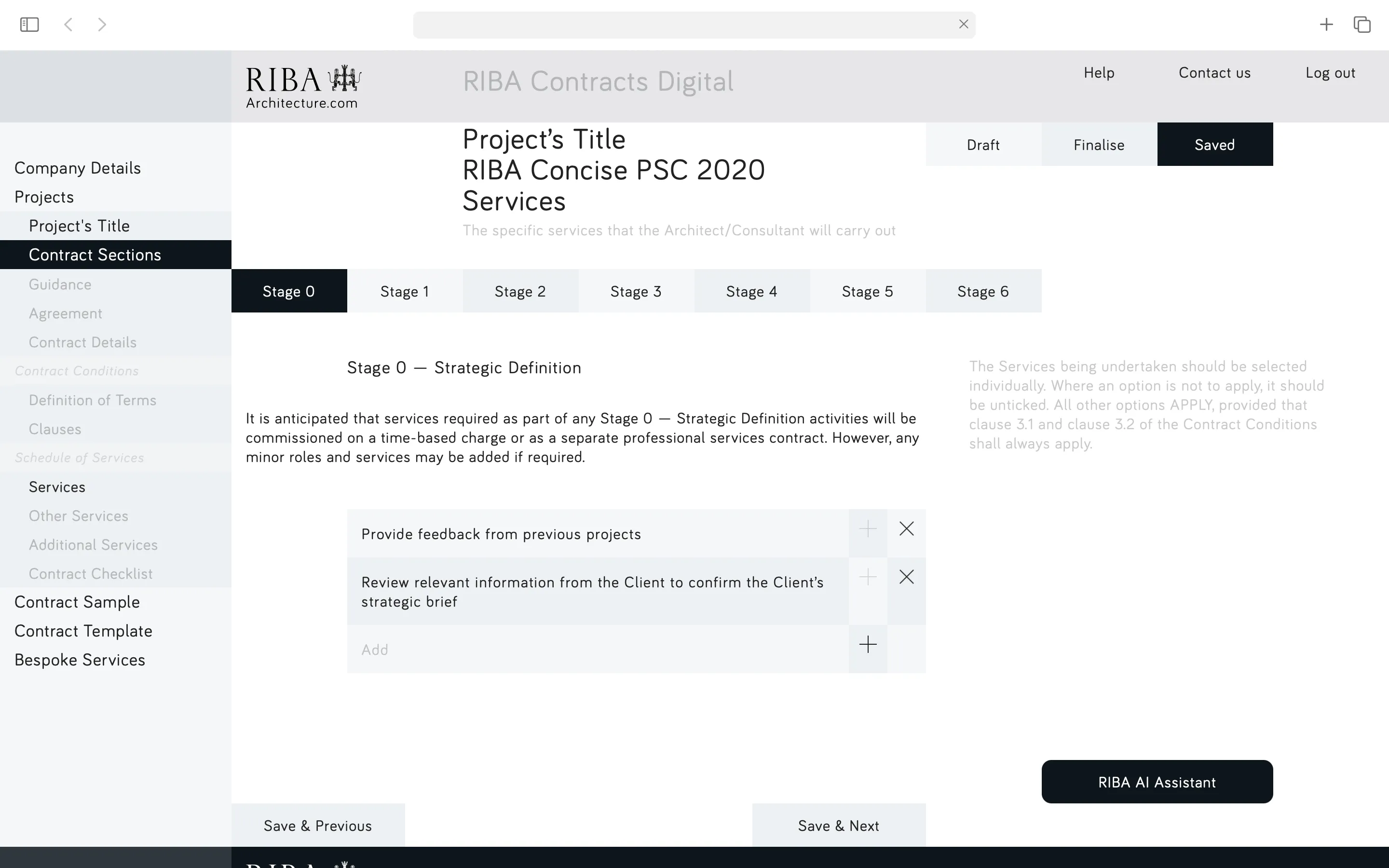Switch to the Stage 6 tab
Viewport: 1389px width, 868px height.
tap(982, 291)
